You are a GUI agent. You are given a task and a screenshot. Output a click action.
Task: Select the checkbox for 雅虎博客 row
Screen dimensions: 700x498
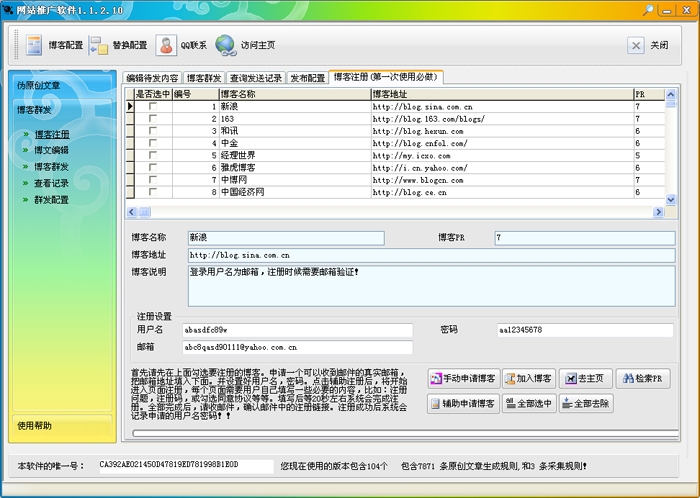click(152, 167)
